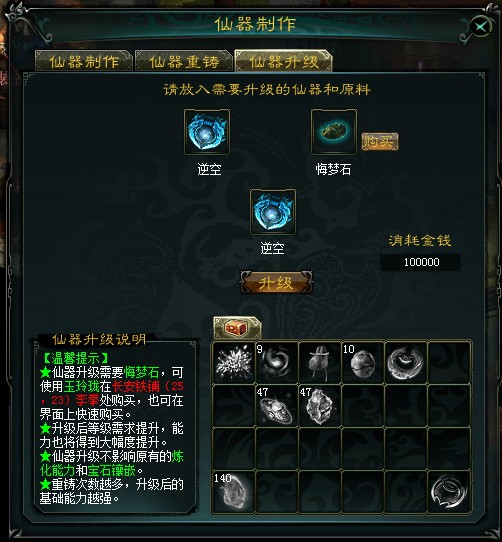The height and width of the screenshot is (542, 502).
Task: Select the item stack with count 140
Action: tap(234, 491)
